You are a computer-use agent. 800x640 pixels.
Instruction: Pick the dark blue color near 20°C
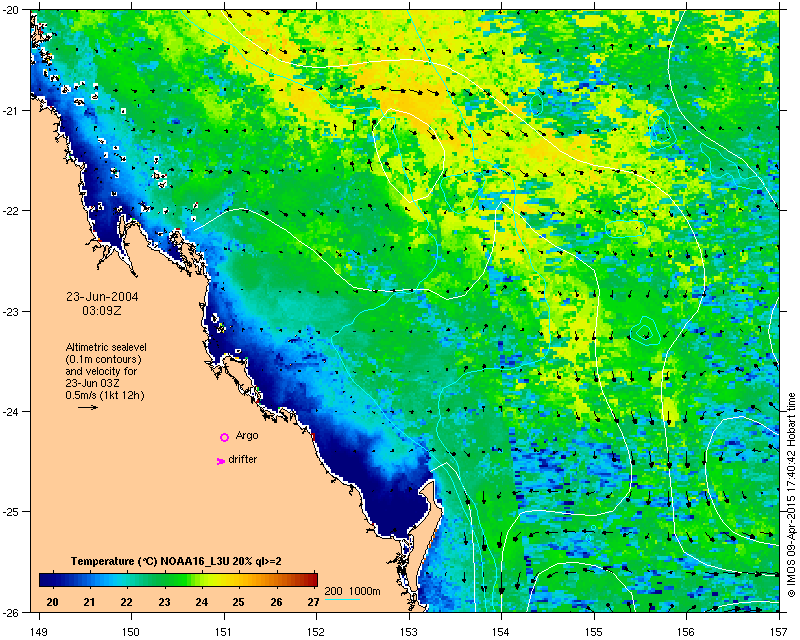pos(51,580)
